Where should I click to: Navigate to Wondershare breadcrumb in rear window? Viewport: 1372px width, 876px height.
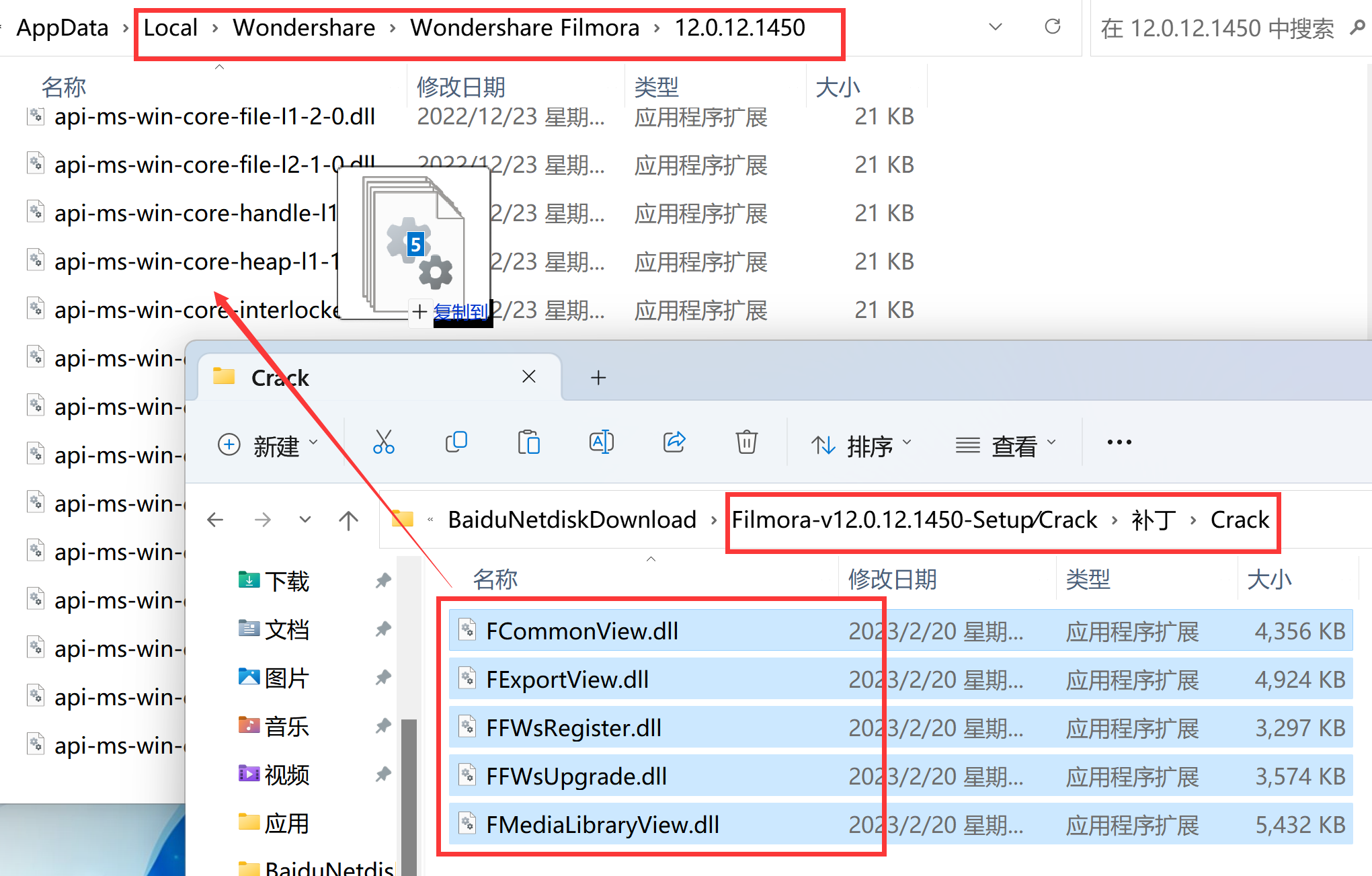click(x=304, y=28)
